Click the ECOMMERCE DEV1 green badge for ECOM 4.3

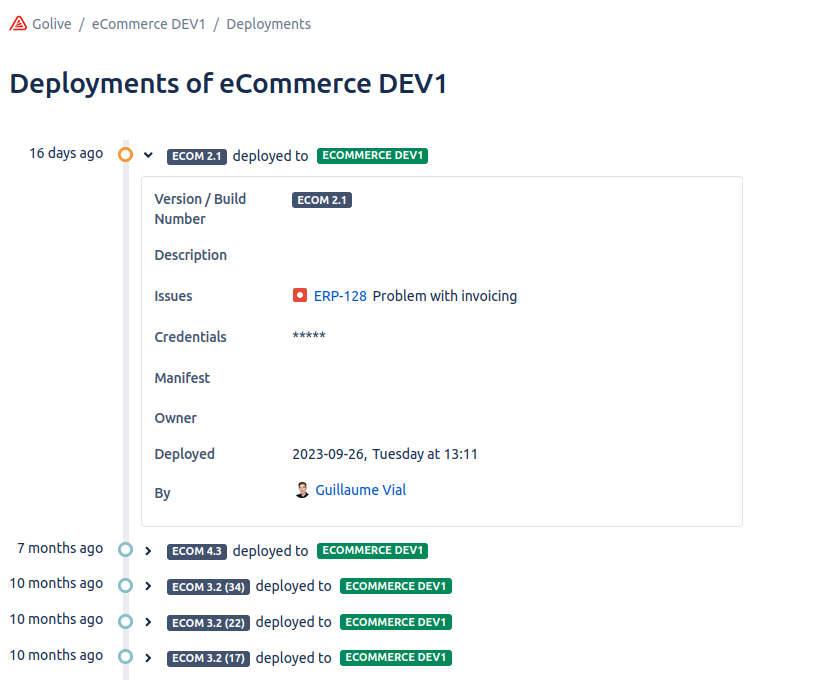click(x=372, y=551)
